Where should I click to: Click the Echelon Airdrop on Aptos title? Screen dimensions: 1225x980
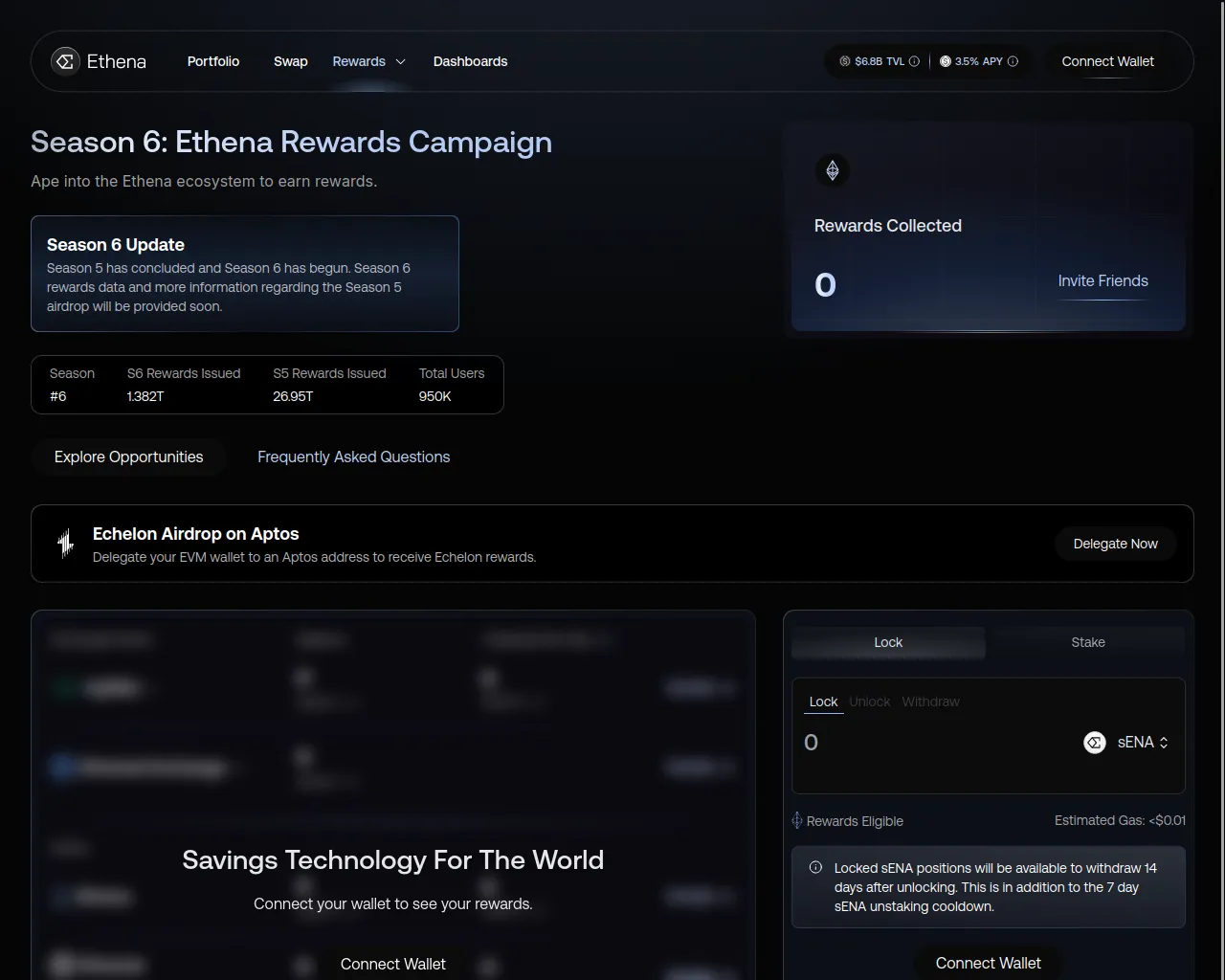[x=196, y=534]
